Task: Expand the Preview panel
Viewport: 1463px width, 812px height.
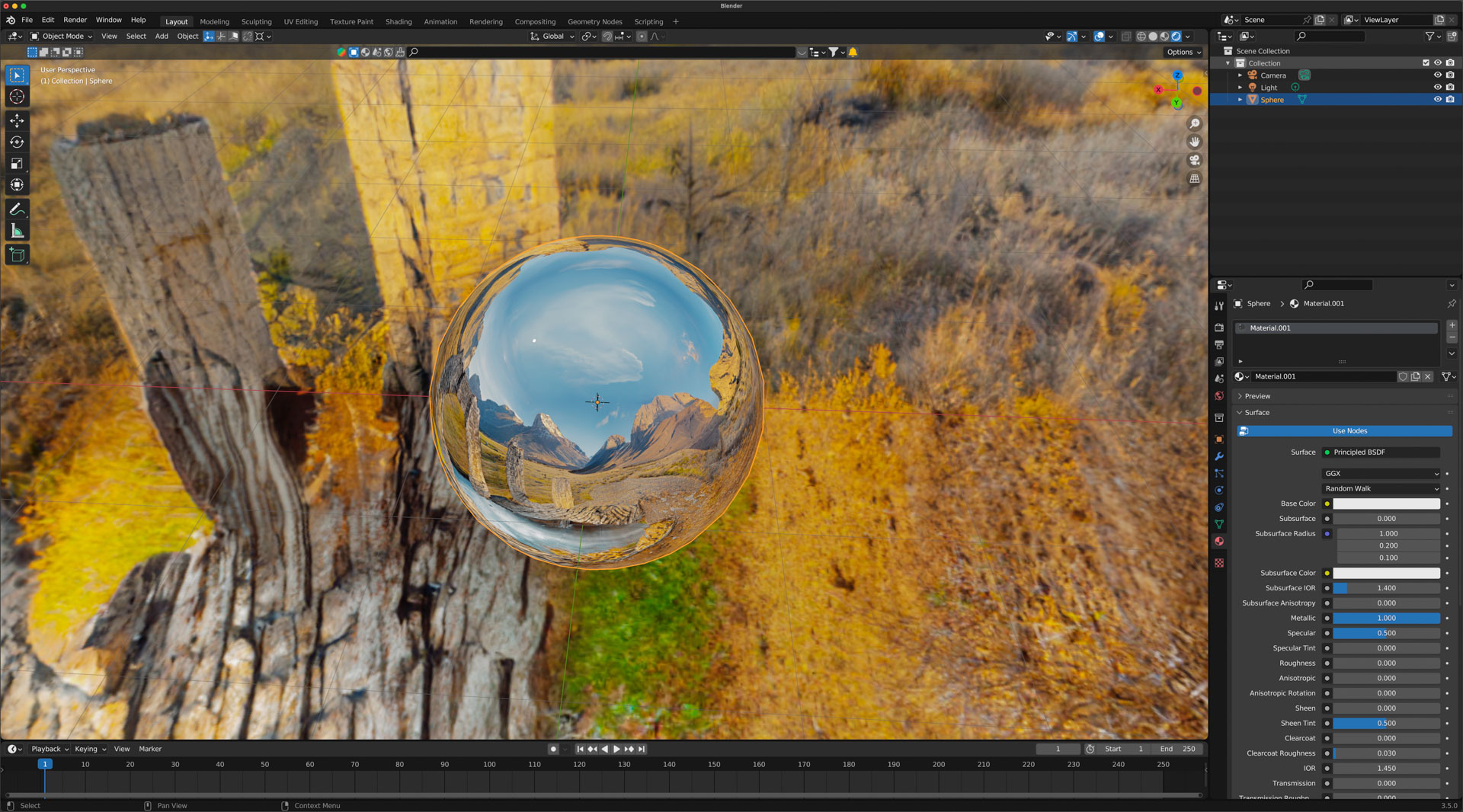Action: [x=1257, y=396]
